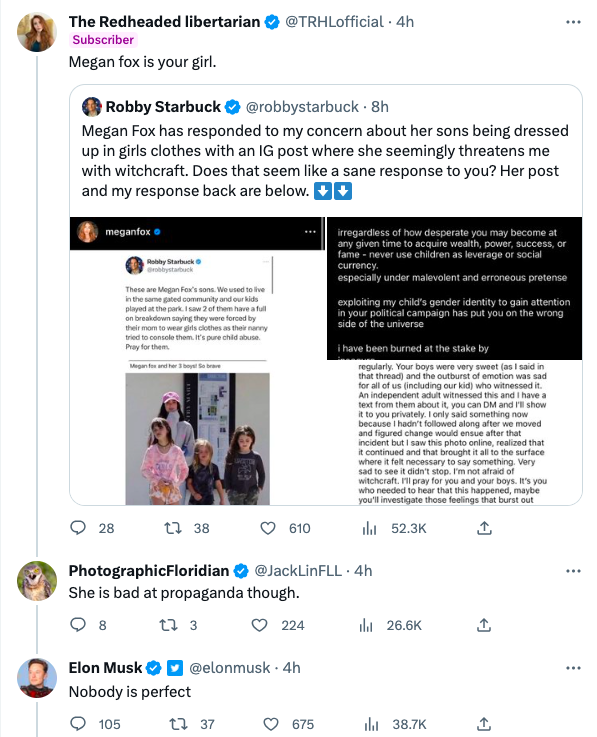Image resolution: width=597 pixels, height=737 pixels.
Task: Share PhotographicFloridian's reply
Action: (x=484, y=625)
